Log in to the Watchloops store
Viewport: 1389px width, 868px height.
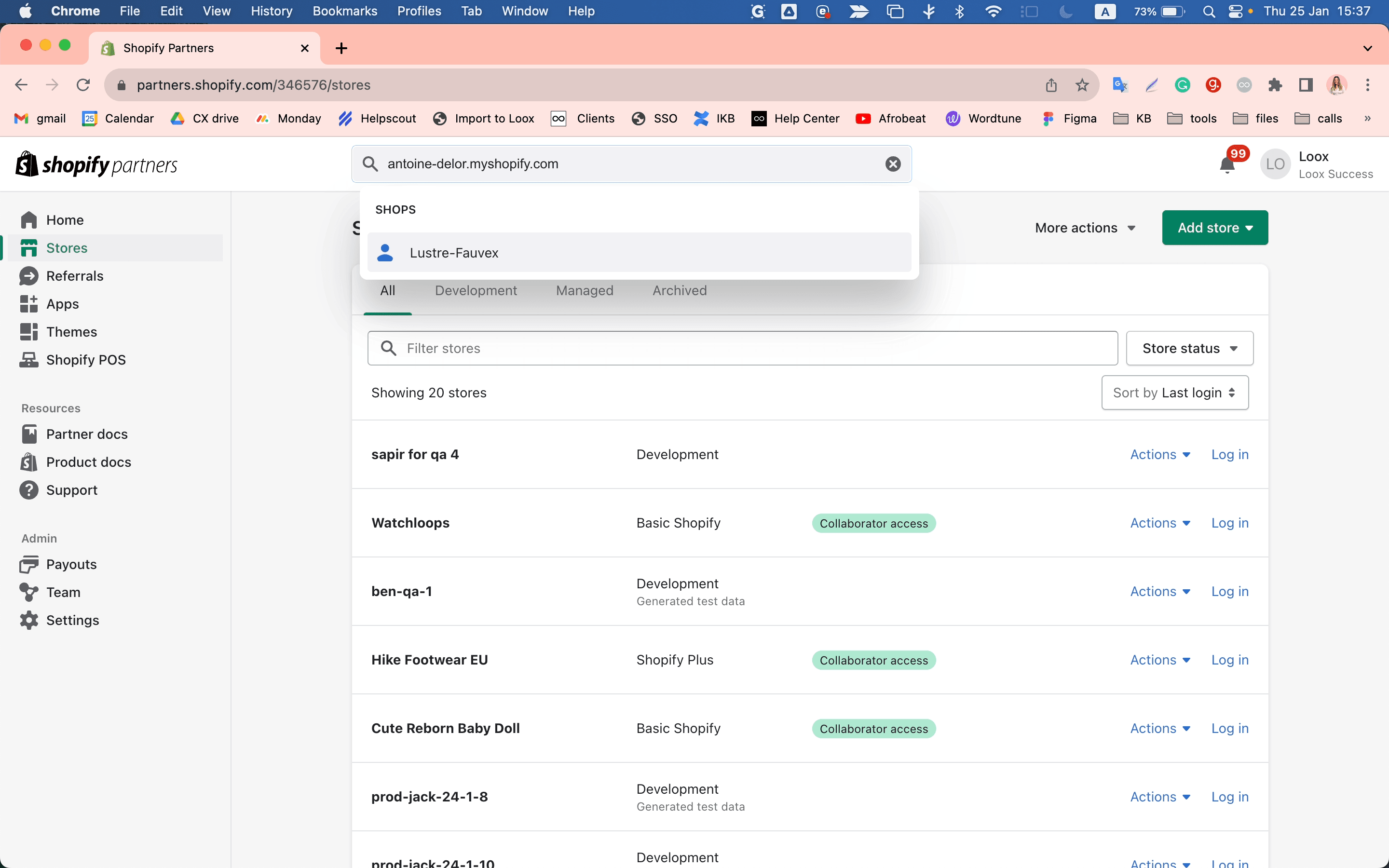click(1230, 523)
